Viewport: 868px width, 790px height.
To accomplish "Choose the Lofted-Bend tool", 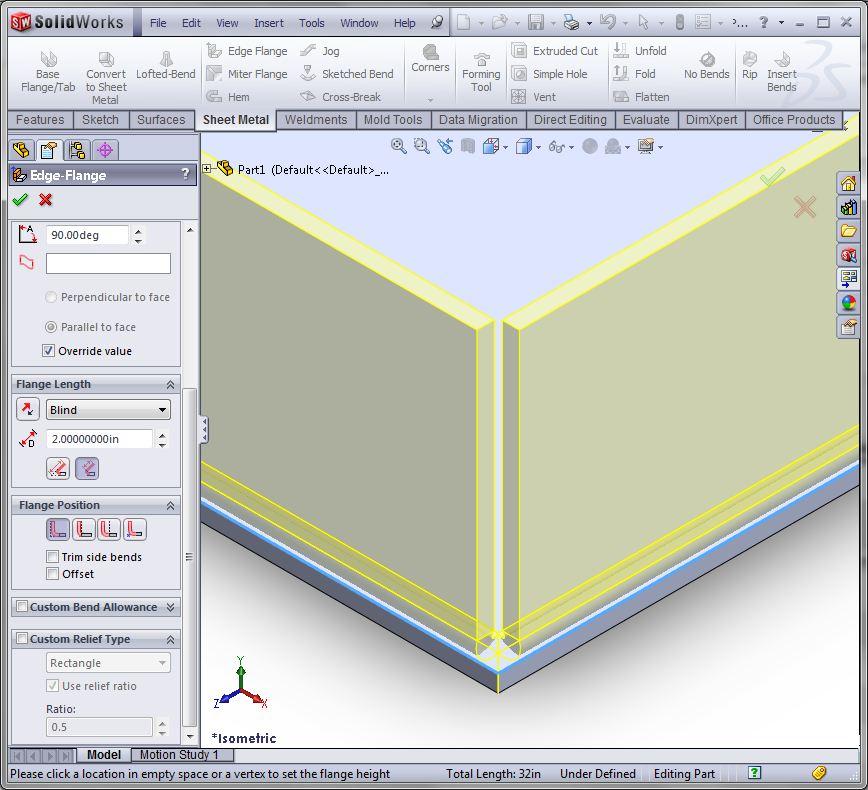I will pos(166,65).
